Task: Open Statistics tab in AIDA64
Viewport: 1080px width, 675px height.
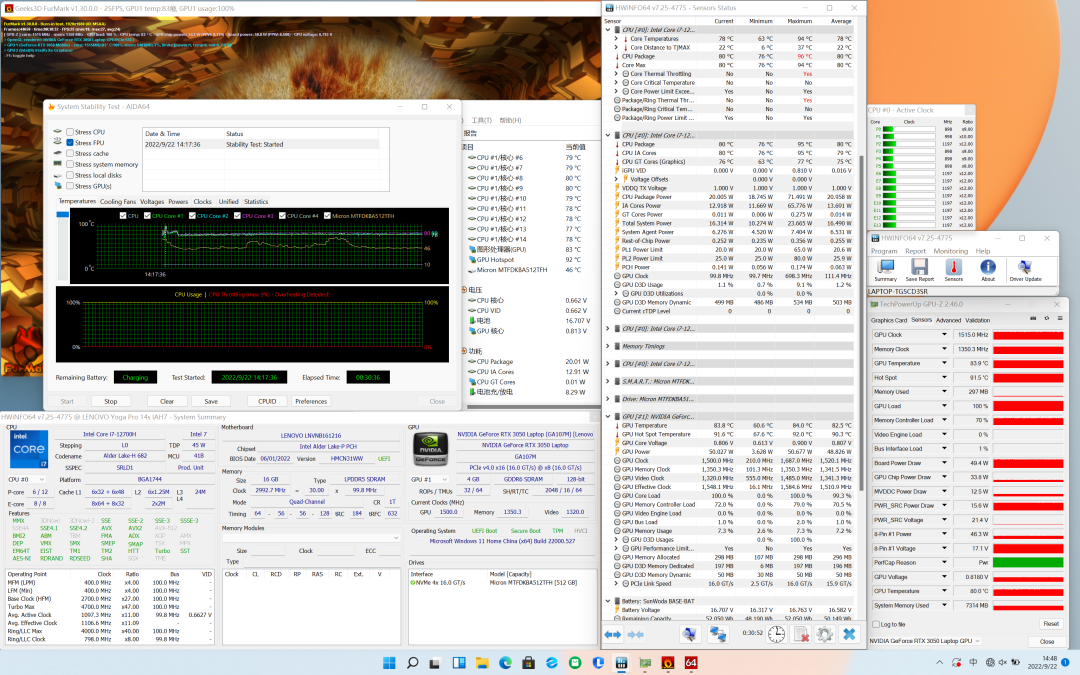Action: tap(256, 202)
